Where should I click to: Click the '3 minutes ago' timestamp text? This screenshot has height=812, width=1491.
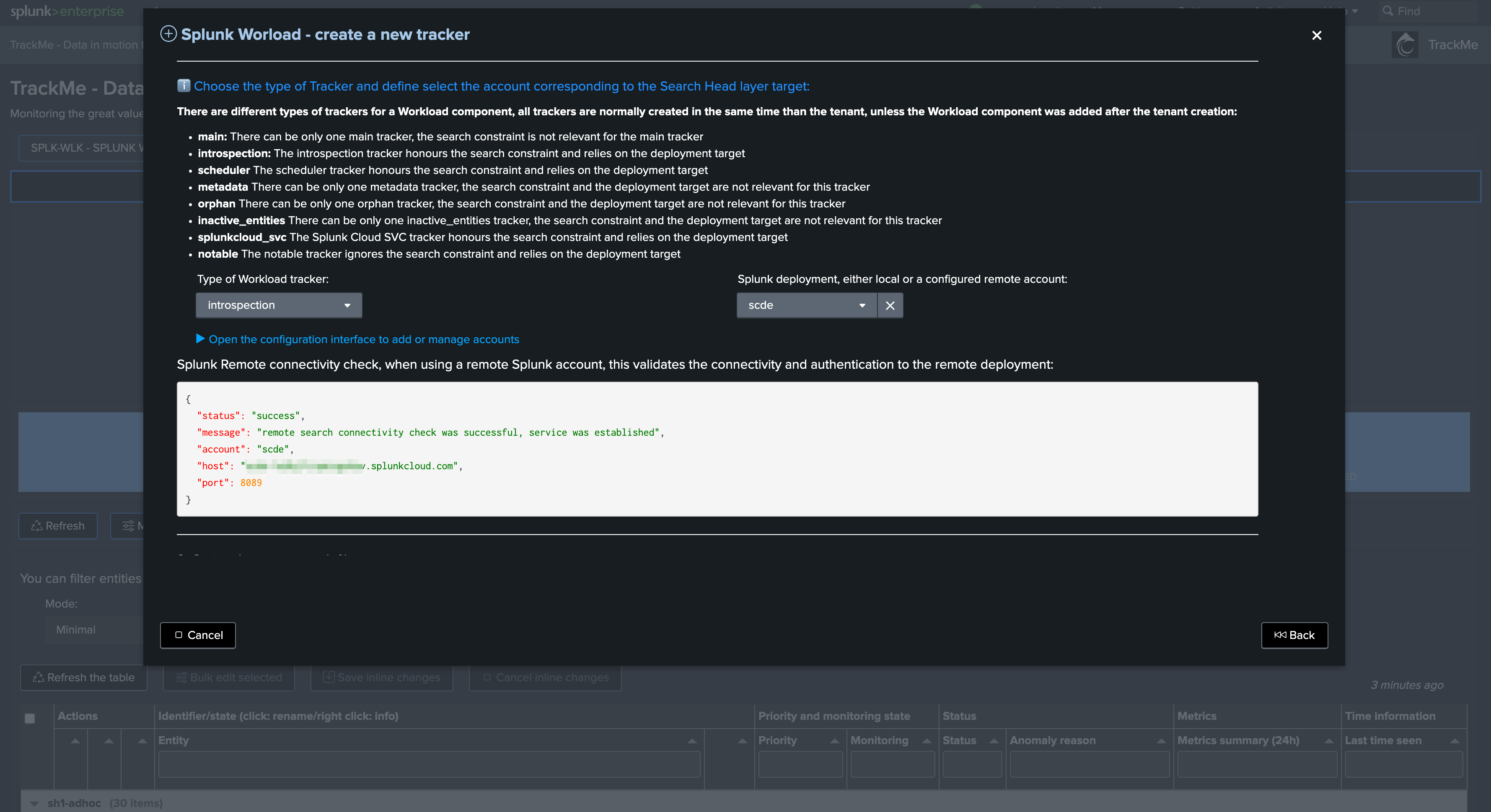(x=1406, y=685)
